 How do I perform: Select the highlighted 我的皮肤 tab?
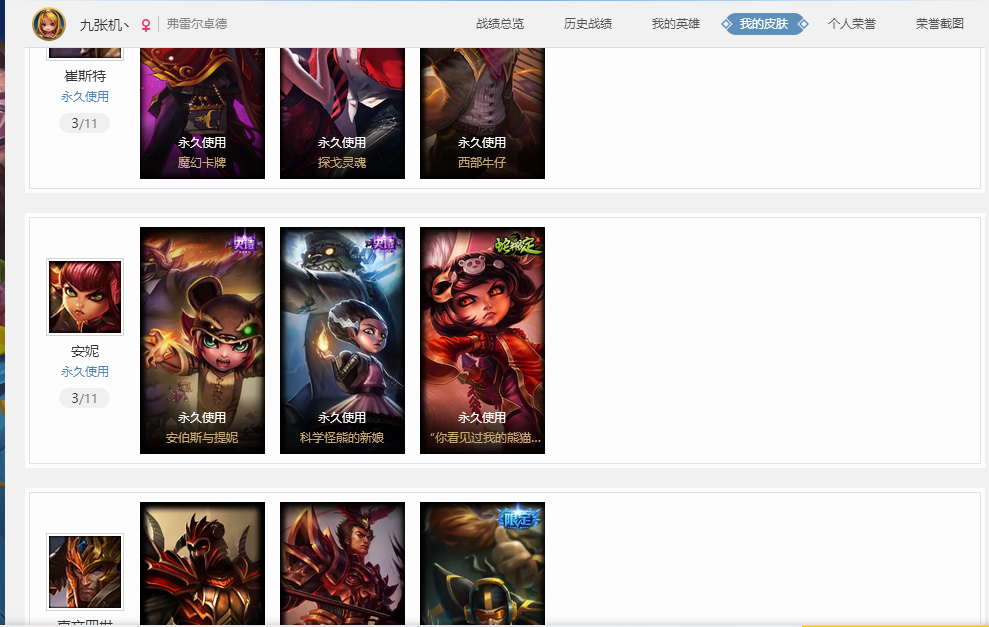[x=764, y=24]
